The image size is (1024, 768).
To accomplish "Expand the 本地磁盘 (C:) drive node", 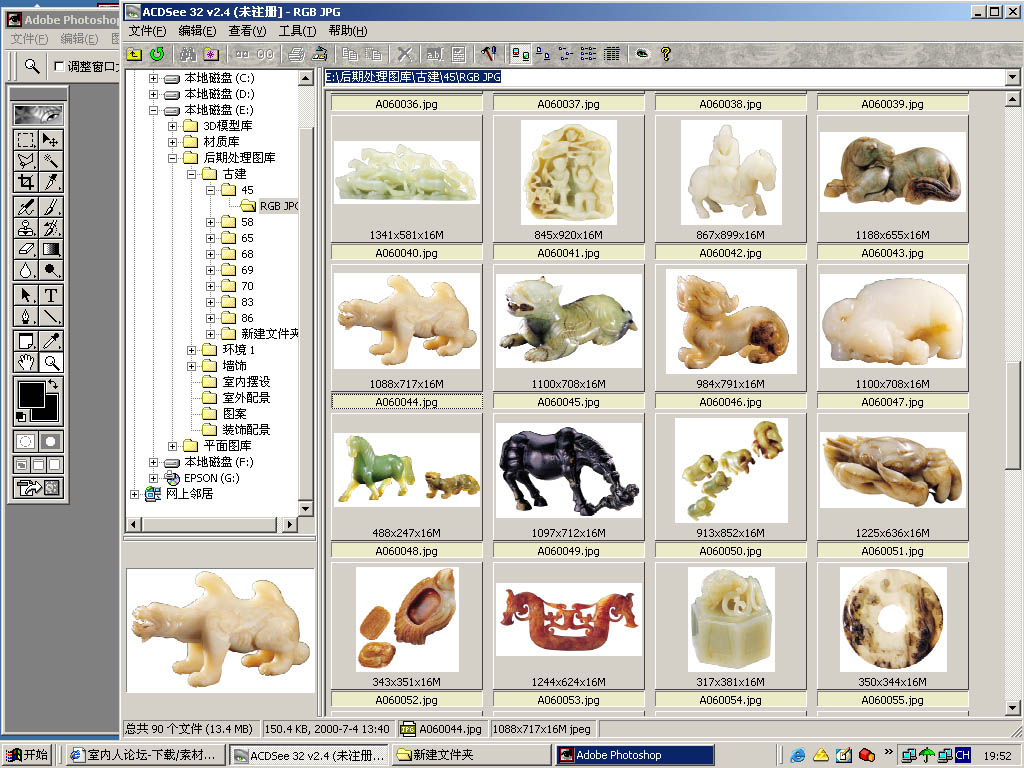I will 154,78.
